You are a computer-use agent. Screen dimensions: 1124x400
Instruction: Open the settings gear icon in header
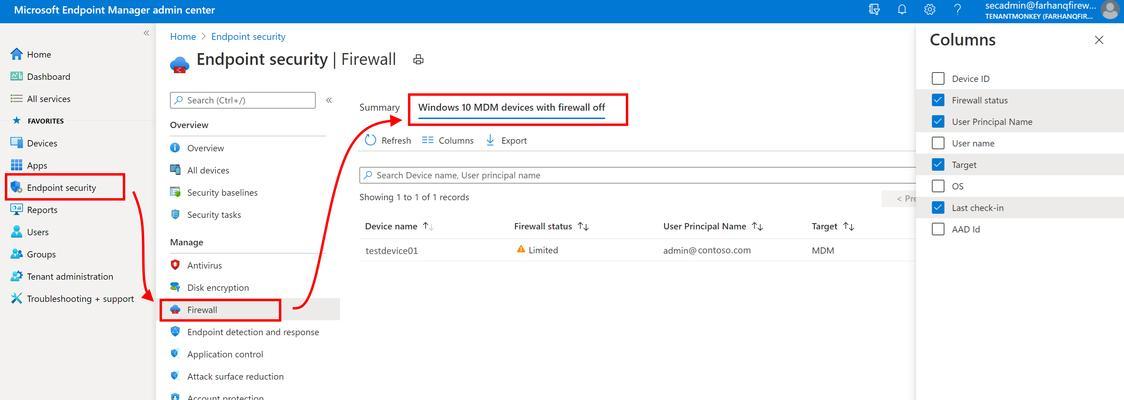(930, 9)
